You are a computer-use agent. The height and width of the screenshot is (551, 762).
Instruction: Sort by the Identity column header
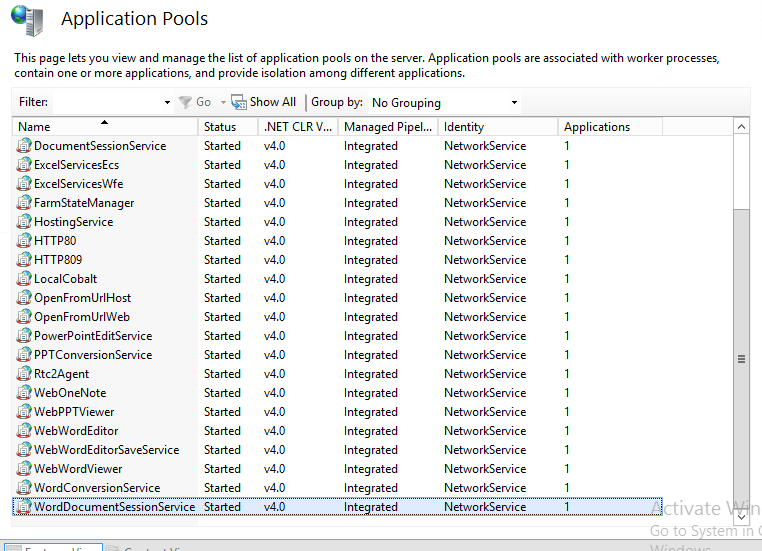498,127
